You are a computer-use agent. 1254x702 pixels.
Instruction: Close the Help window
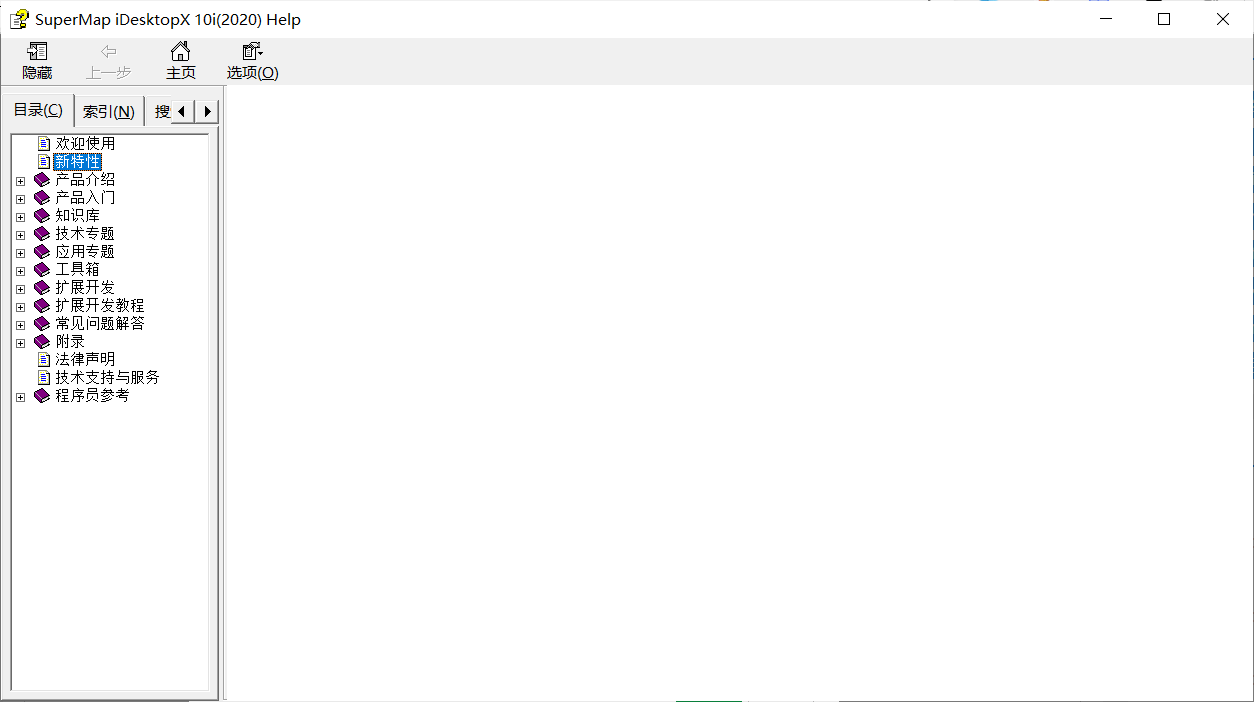click(1223, 19)
